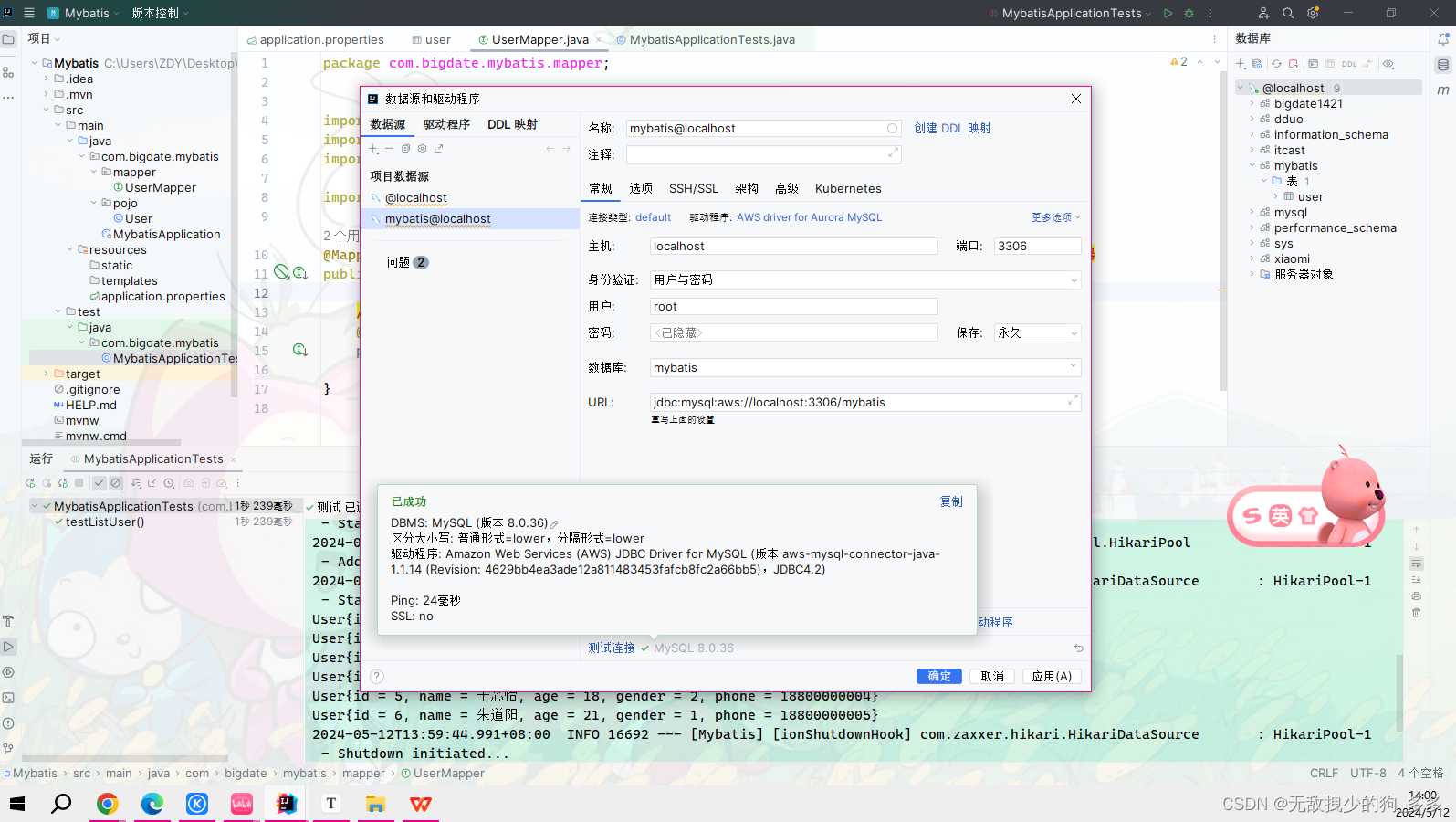Click 应用(A) apply button
Viewport: 1456px width, 822px height.
pyautogui.click(x=1052, y=676)
